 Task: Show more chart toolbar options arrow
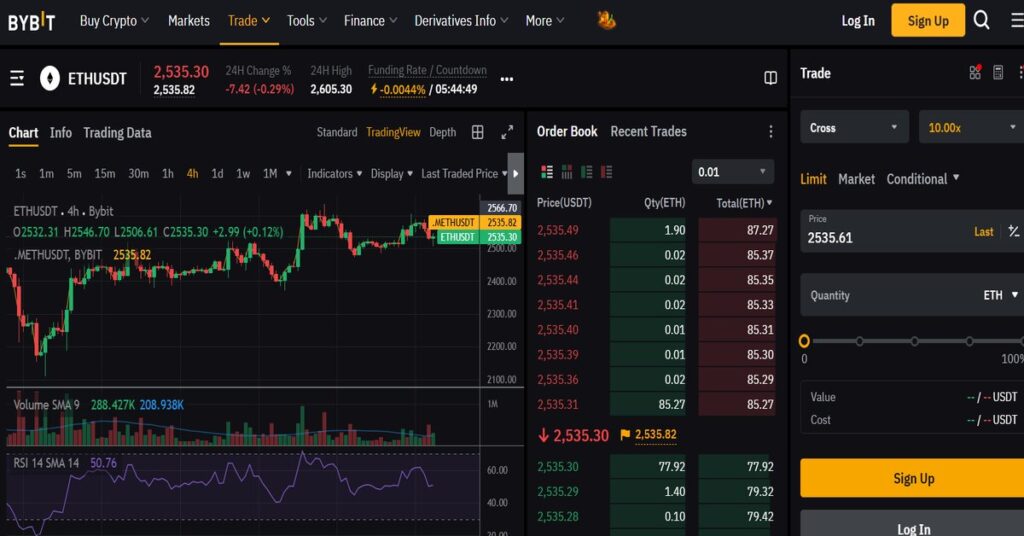516,174
